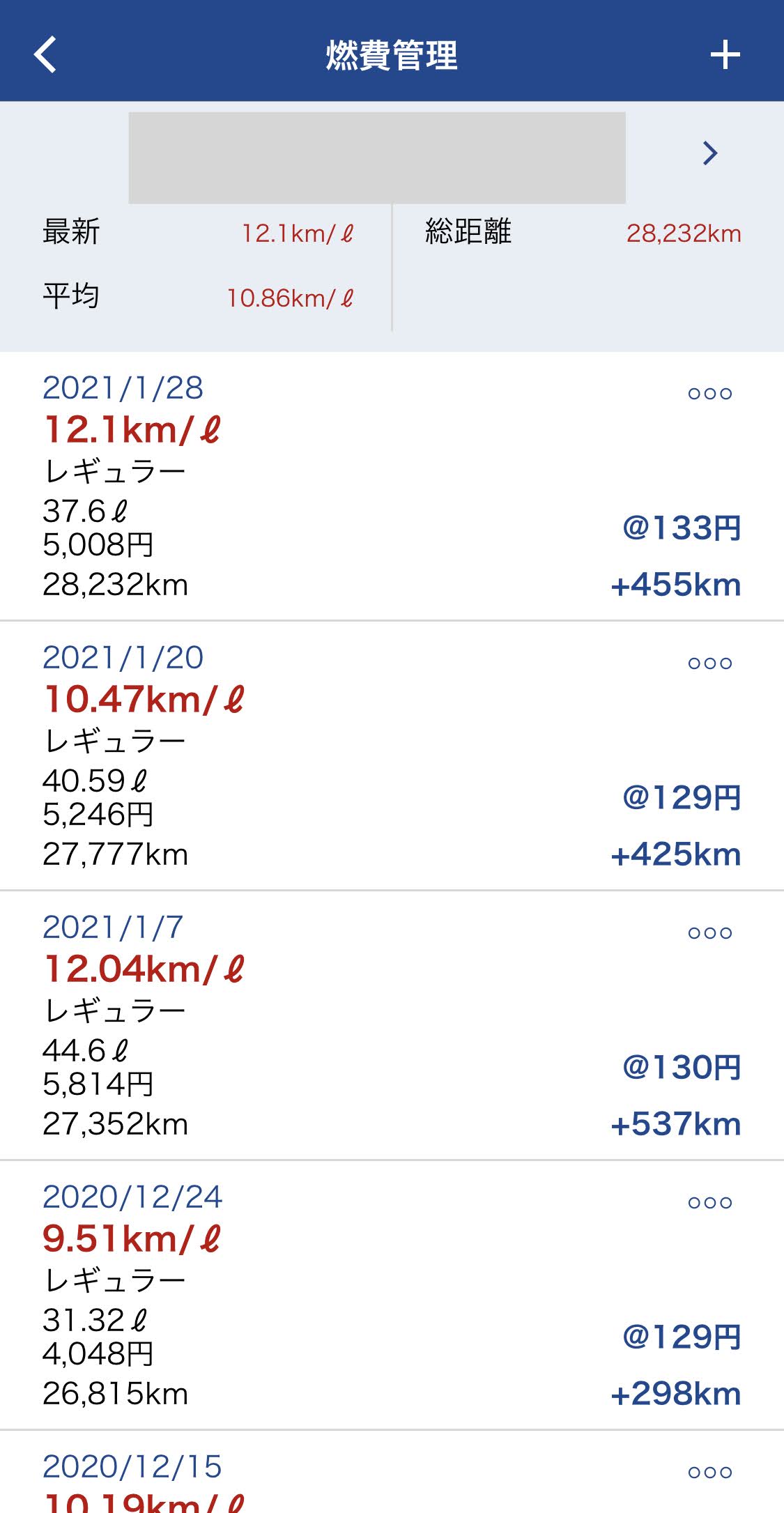Add a new fuel record with plus
This screenshot has width=784, height=1513.
[x=725, y=54]
